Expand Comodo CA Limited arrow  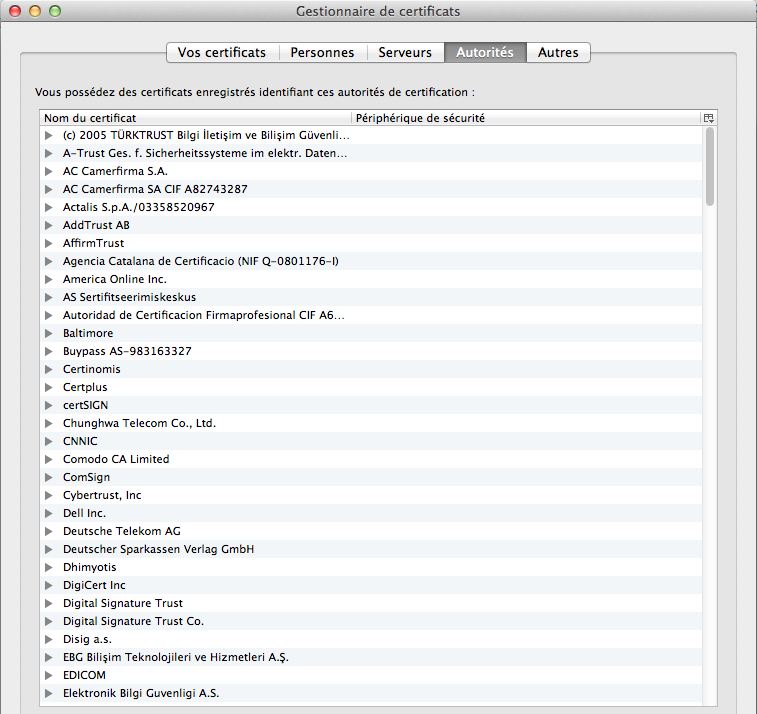pos(48,459)
